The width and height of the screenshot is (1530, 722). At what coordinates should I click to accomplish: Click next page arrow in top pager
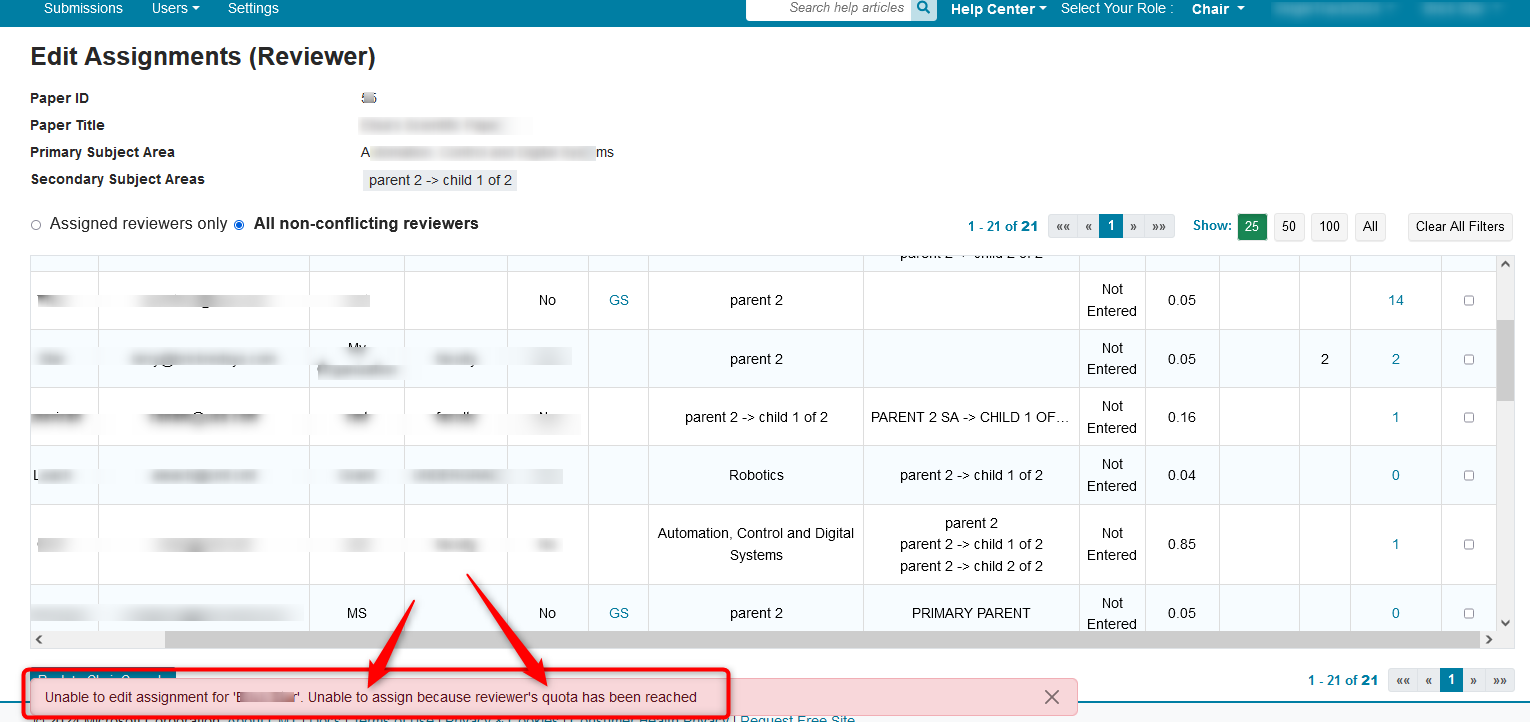click(x=1134, y=226)
